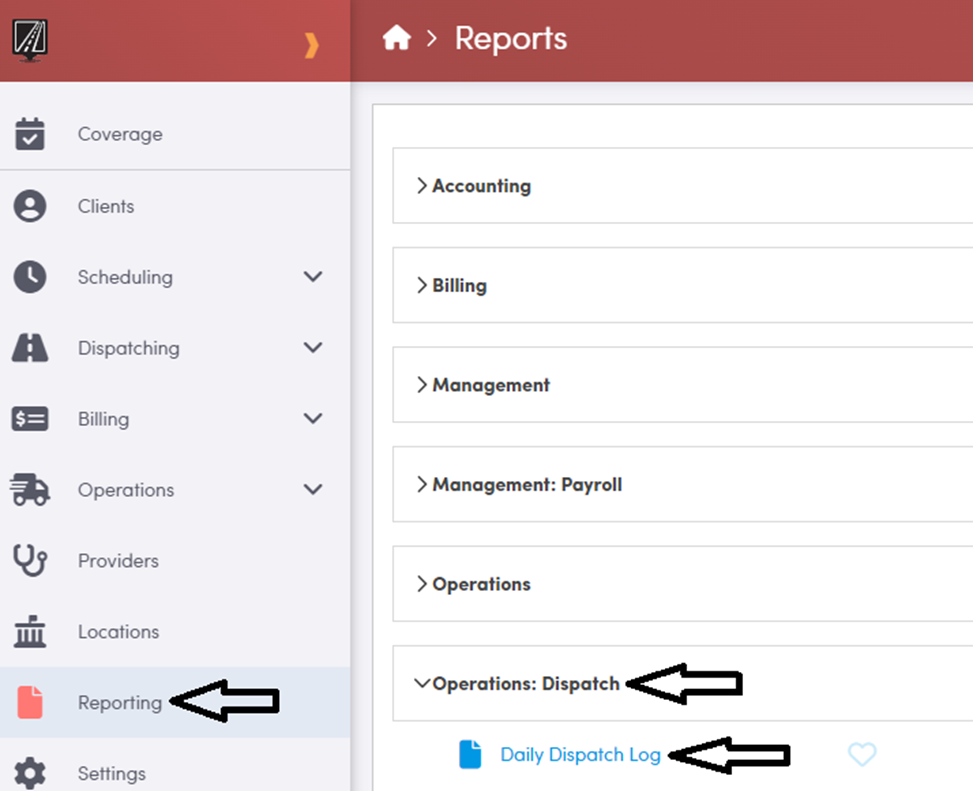
Task: Click the home icon in the breadcrumb
Action: [396, 38]
